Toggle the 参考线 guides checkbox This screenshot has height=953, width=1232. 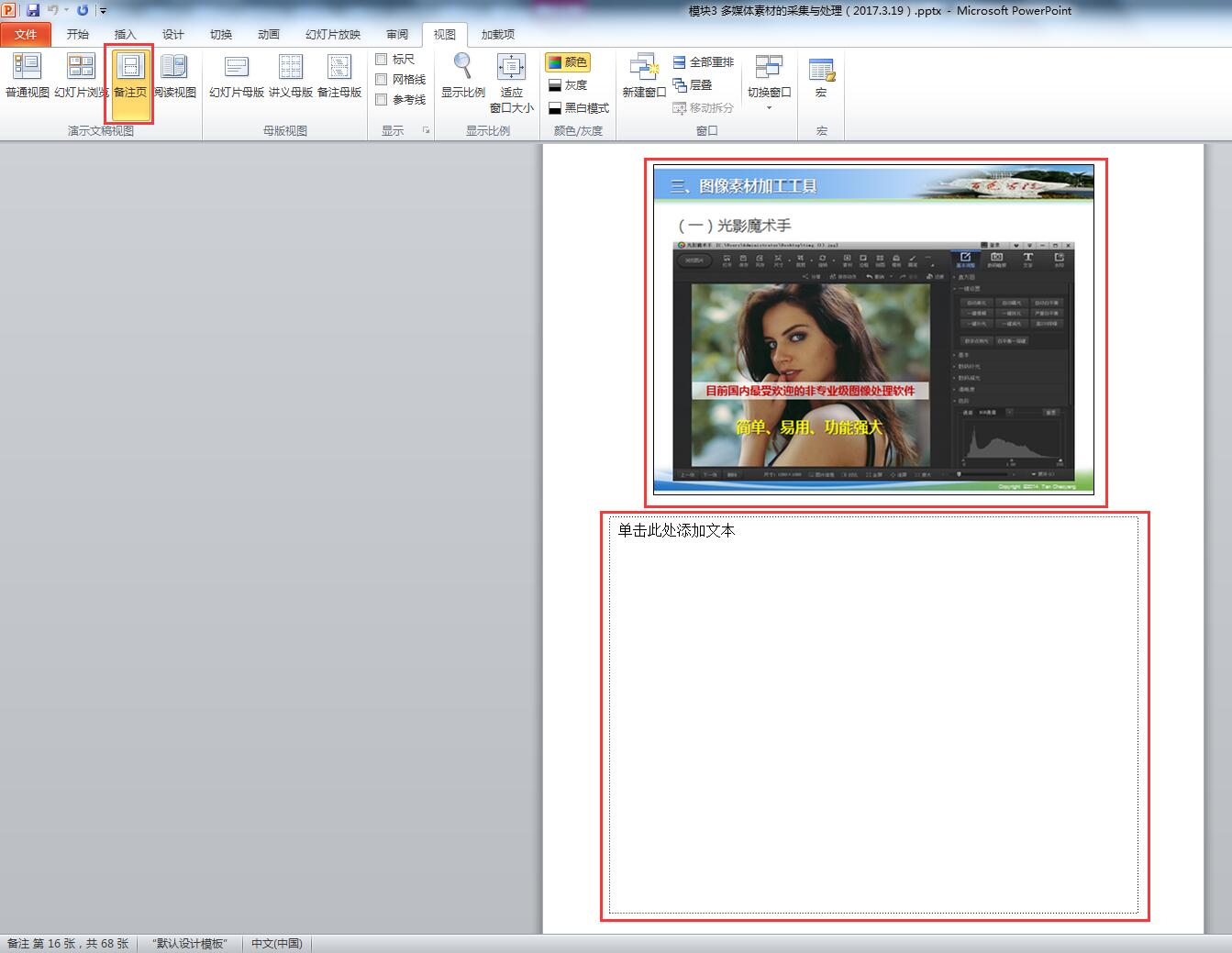coord(382,99)
